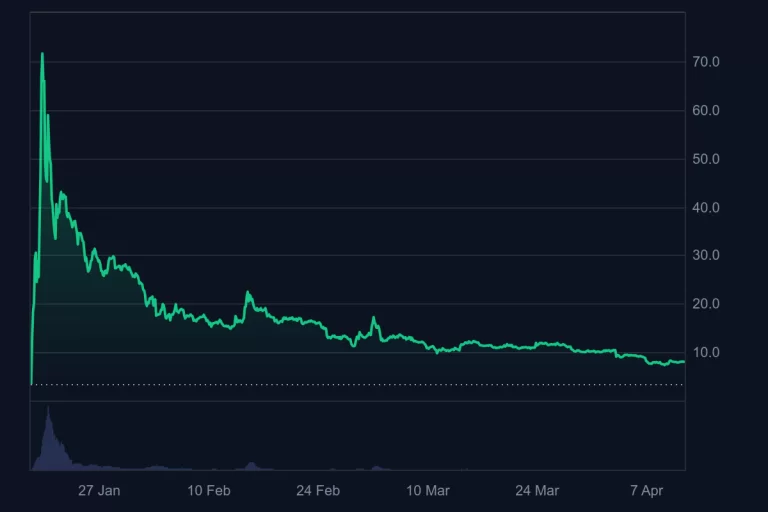
Task: Select the 30.0 price axis label
Action: pos(706,255)
